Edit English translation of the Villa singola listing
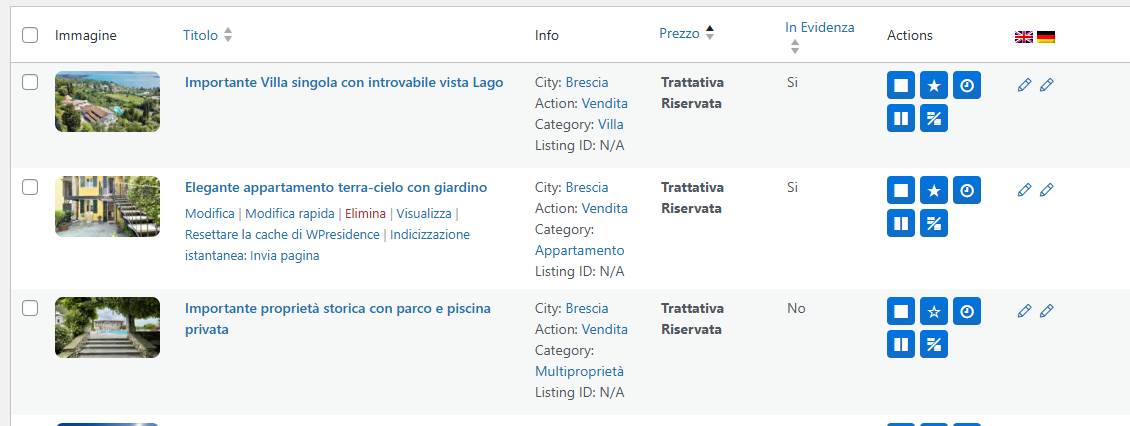 [1024, 85]
